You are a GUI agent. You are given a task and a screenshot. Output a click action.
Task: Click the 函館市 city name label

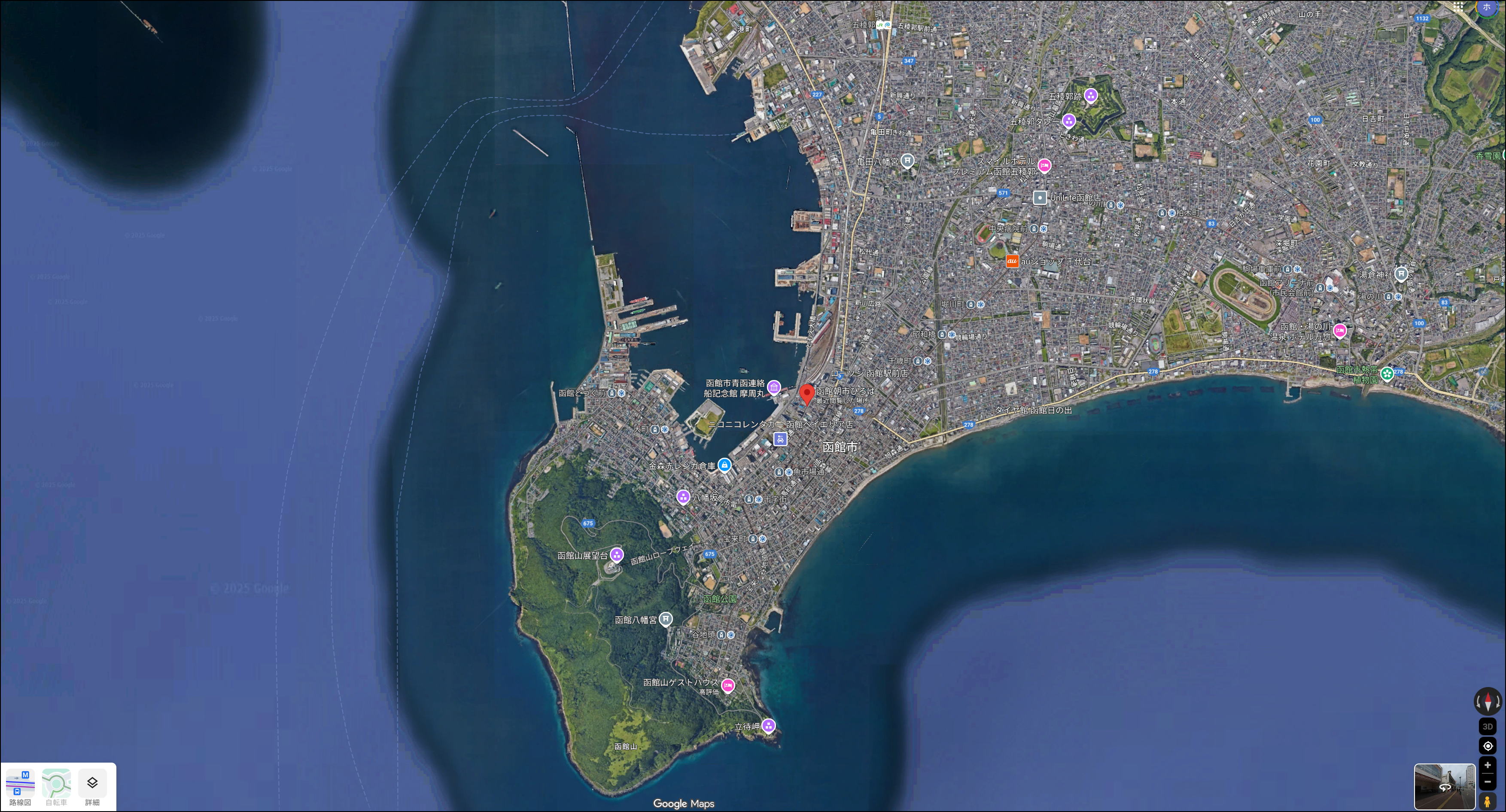click(x=840, y=447)
